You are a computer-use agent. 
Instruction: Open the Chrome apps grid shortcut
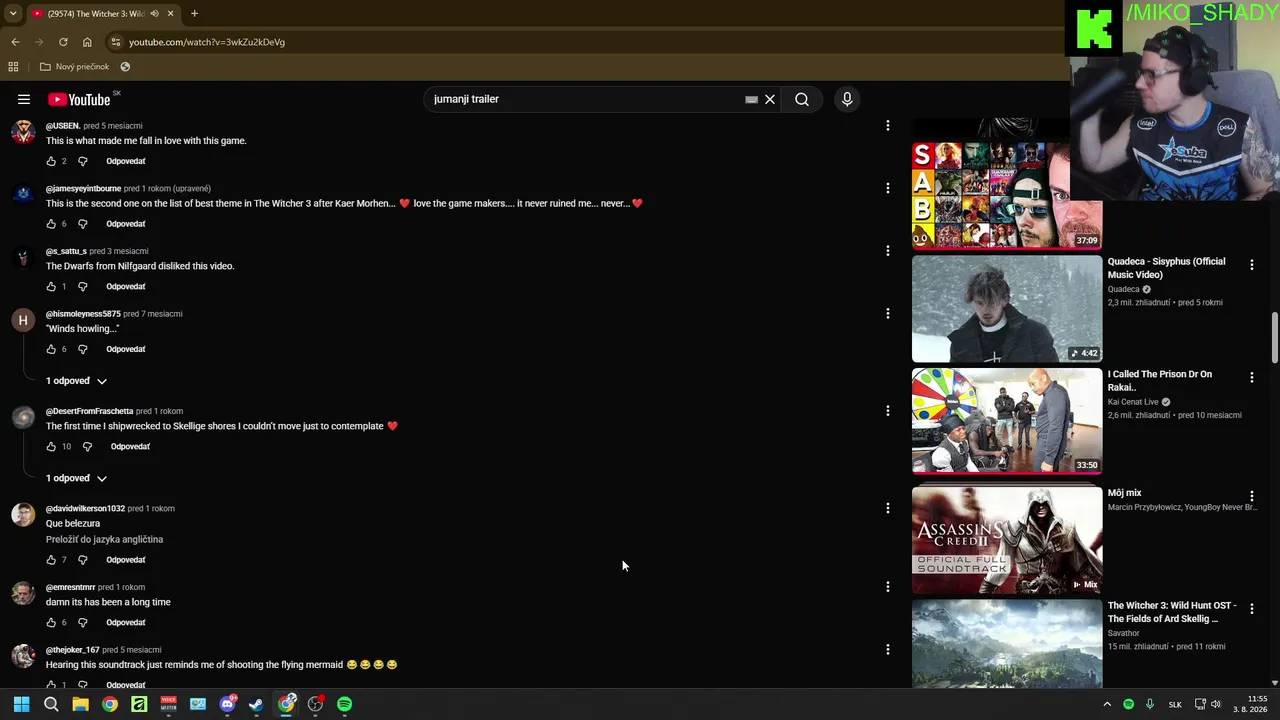[x=13, y=67]
